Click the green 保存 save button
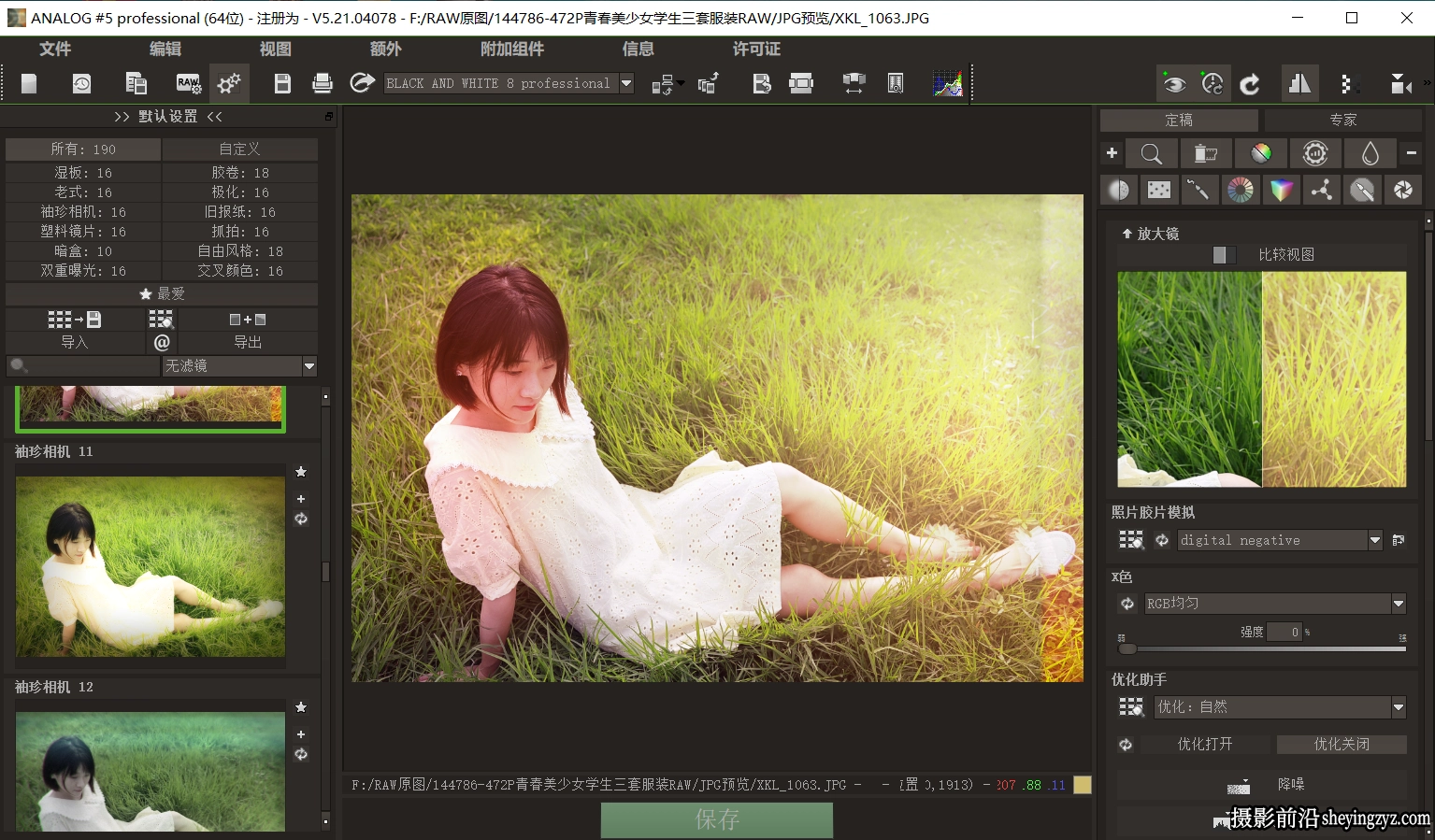This screenshot has height=840, width=1435. click(717, 819)
